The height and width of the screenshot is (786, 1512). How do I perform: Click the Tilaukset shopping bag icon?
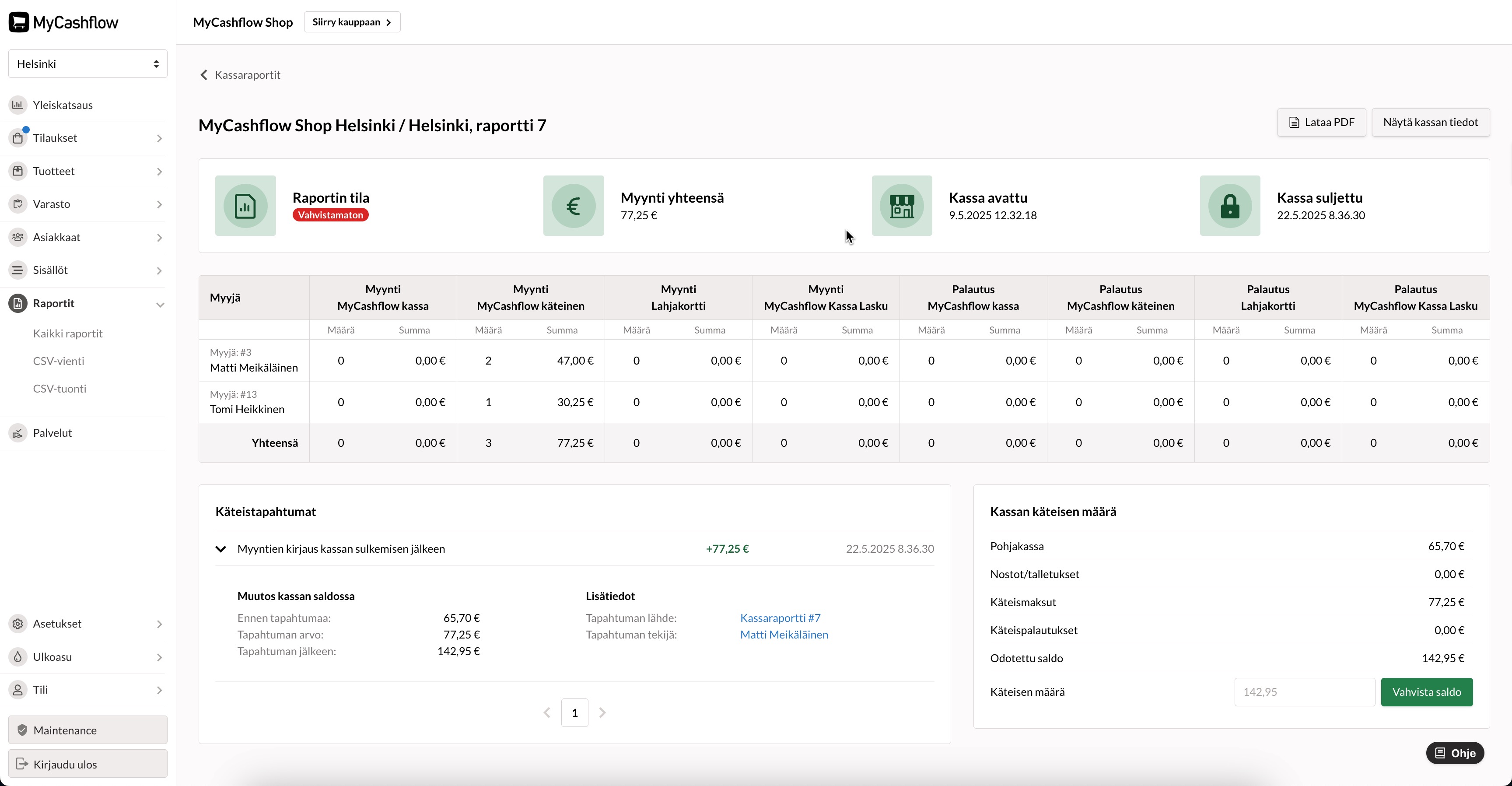[18, 138]
